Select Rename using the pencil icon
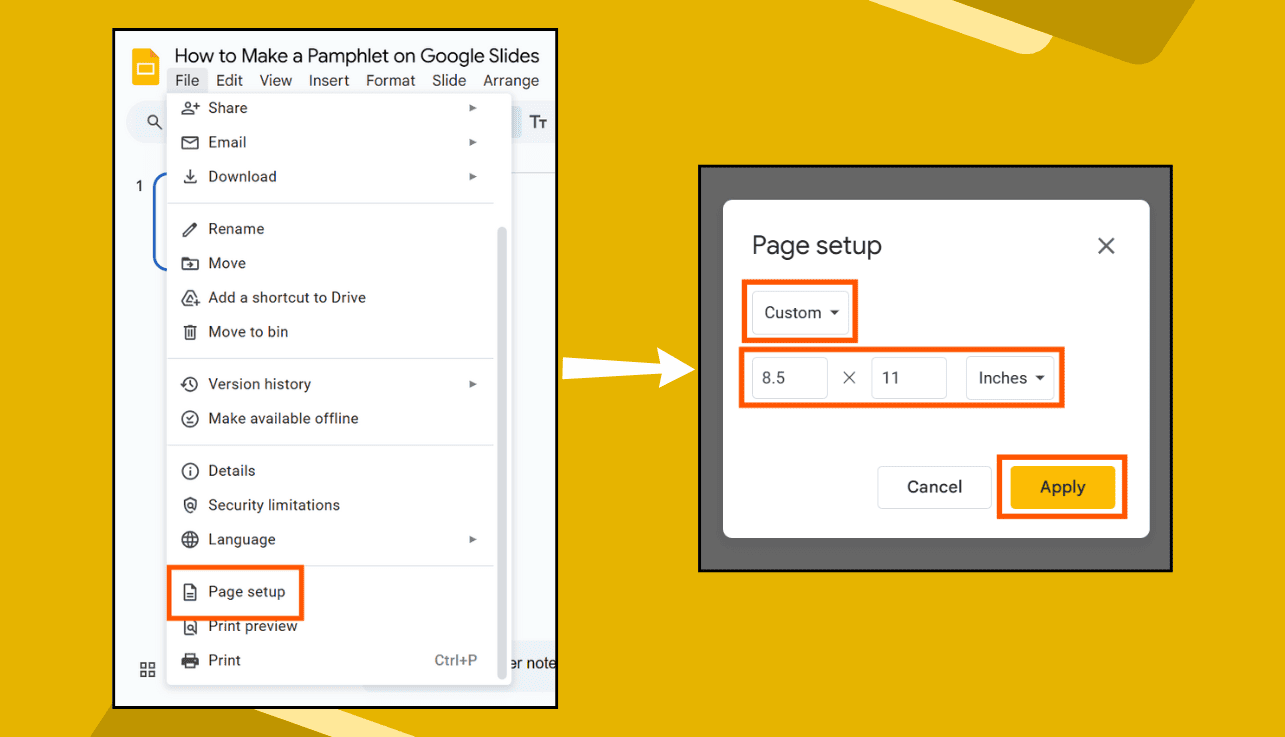Viewport: 1285px width, 737px height. click(x=190, y=229)
